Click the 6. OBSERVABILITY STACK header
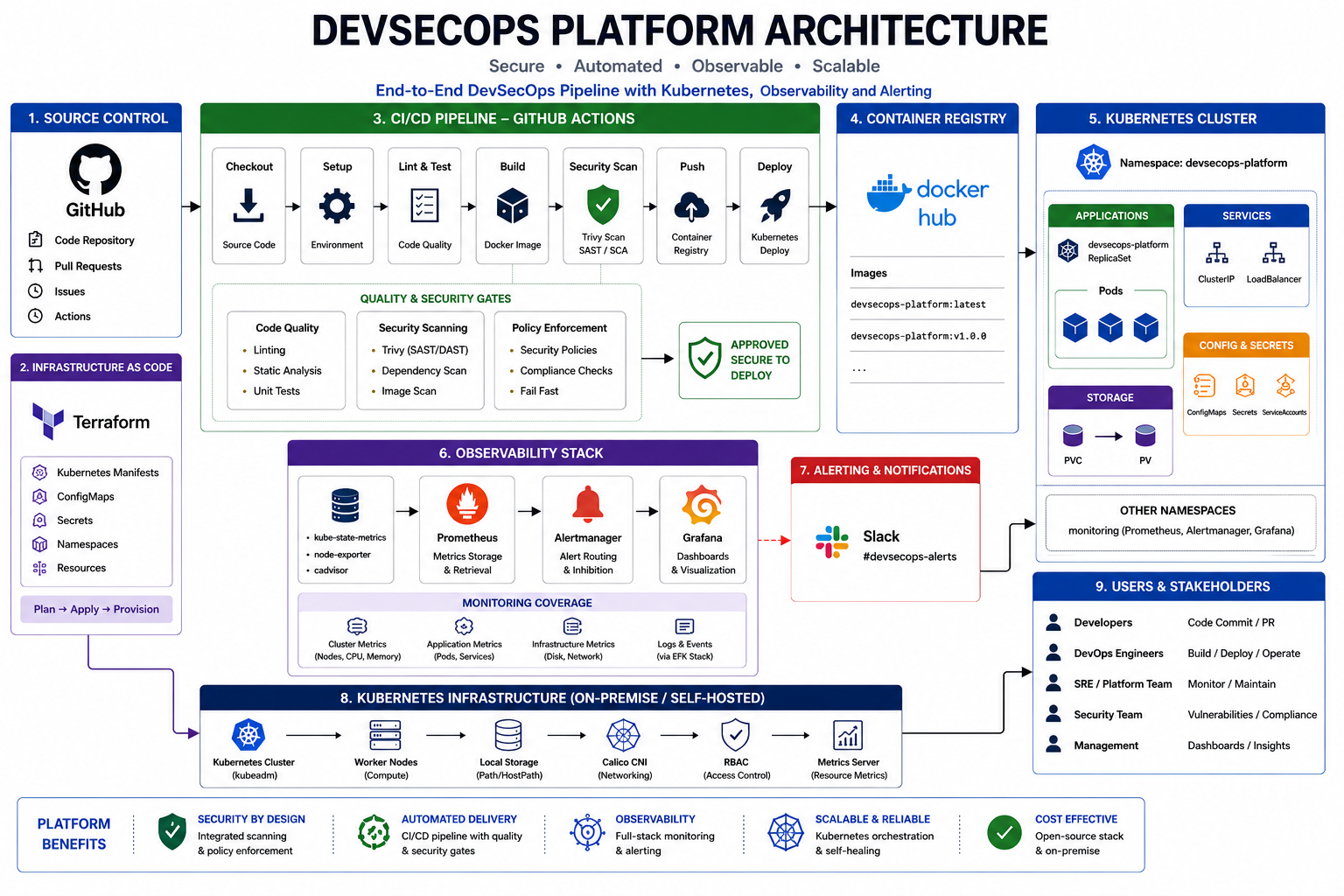This screenshot has height=896, width=1344. 522,452
